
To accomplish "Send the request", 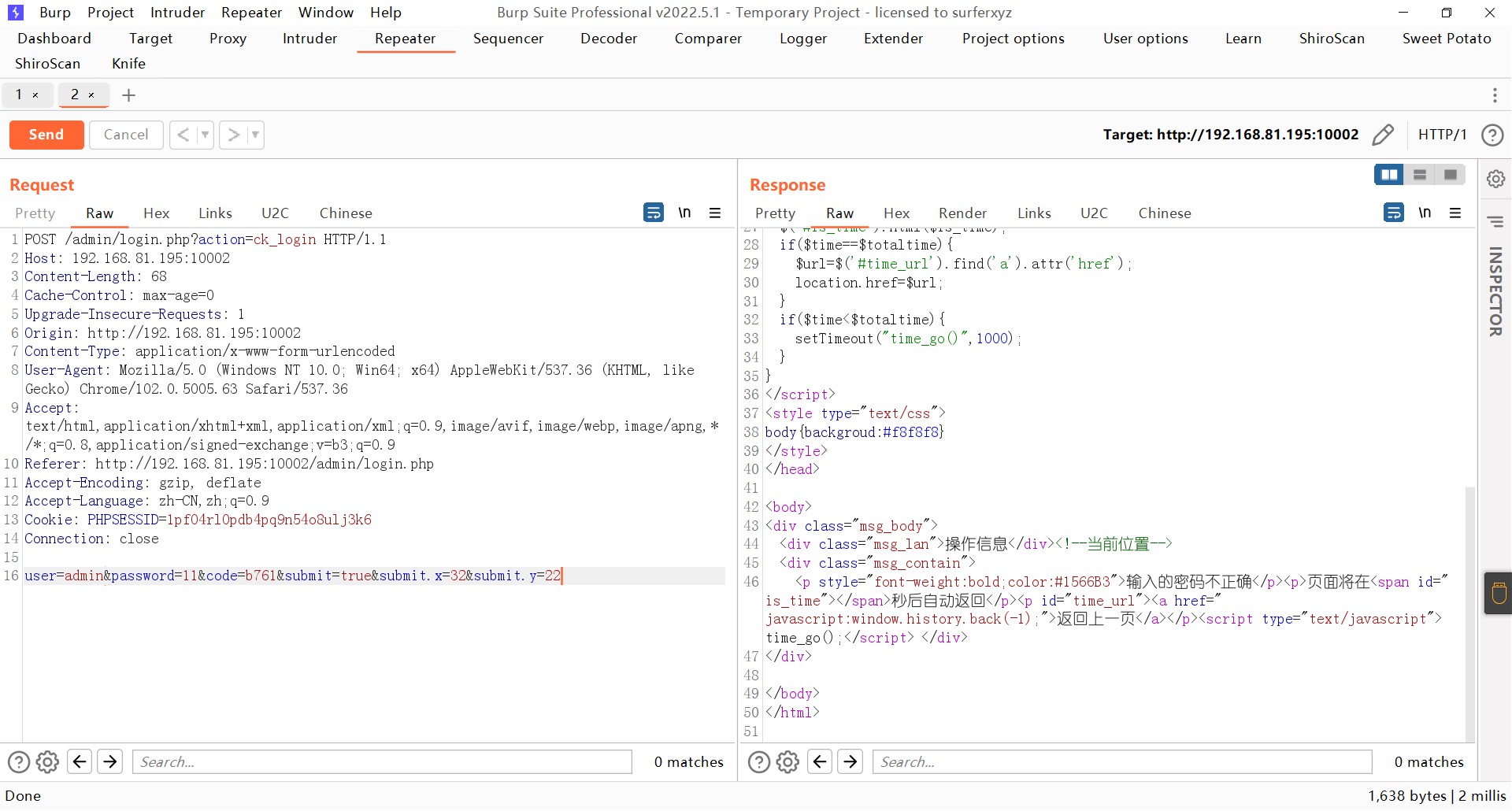I will [x=46, y=135].
